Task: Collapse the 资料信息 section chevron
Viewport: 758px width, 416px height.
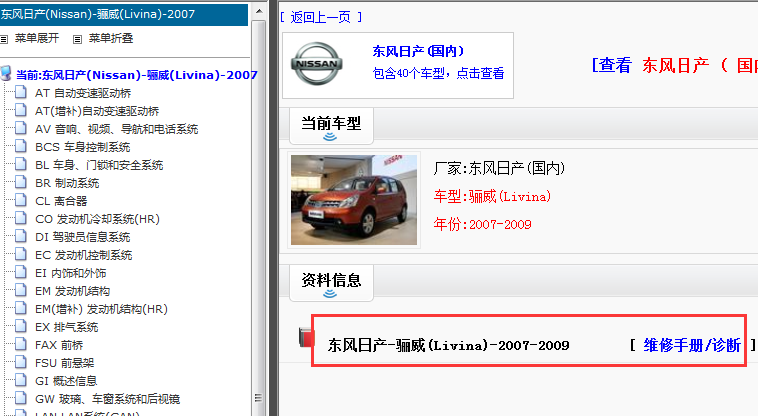Action: coord(330,294)
